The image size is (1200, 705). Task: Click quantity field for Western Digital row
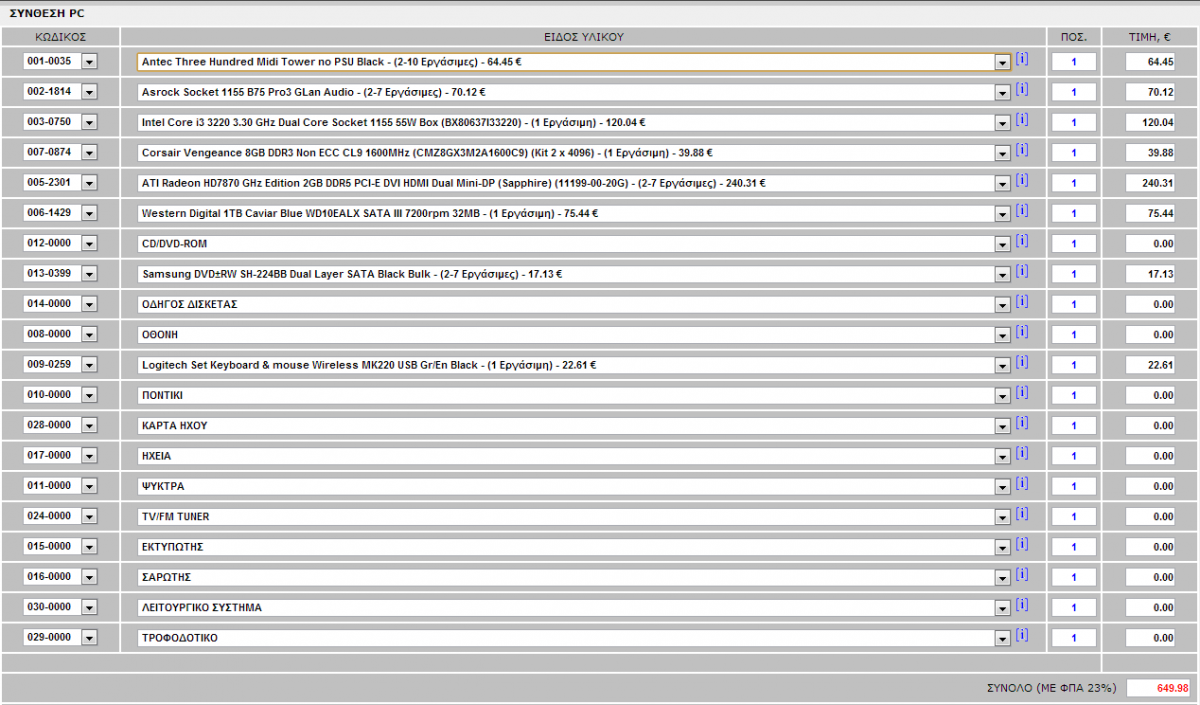point(1074,213)
